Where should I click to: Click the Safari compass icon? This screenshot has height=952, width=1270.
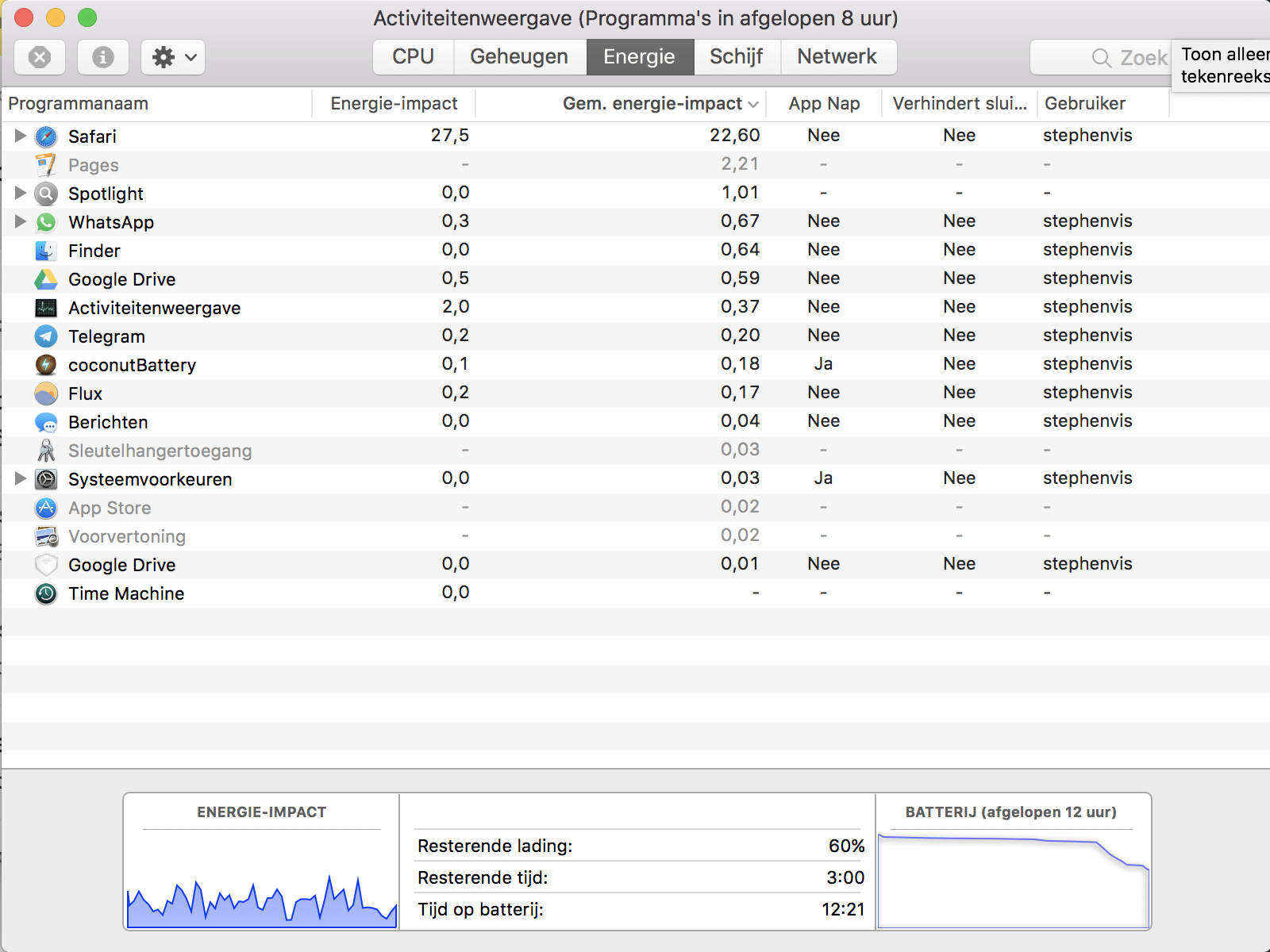tap(46, 136)
